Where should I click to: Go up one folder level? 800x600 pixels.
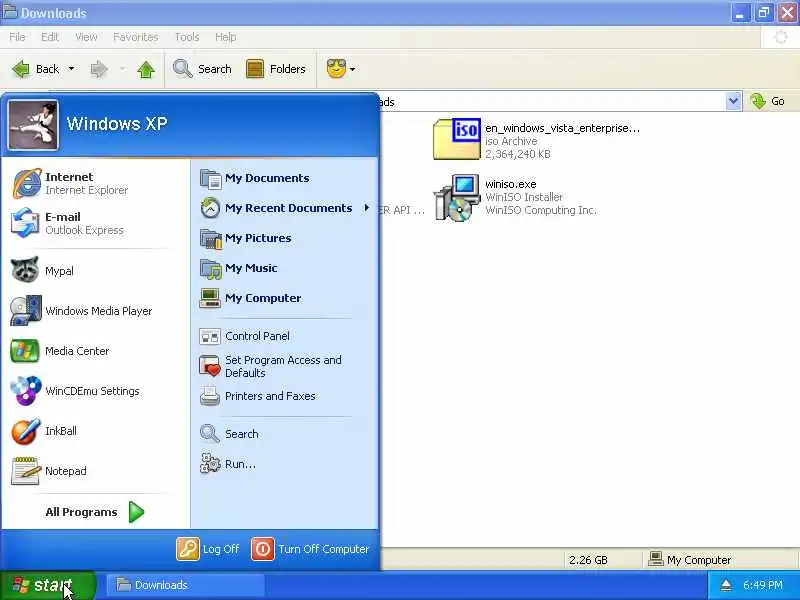(x=146, y=69)
